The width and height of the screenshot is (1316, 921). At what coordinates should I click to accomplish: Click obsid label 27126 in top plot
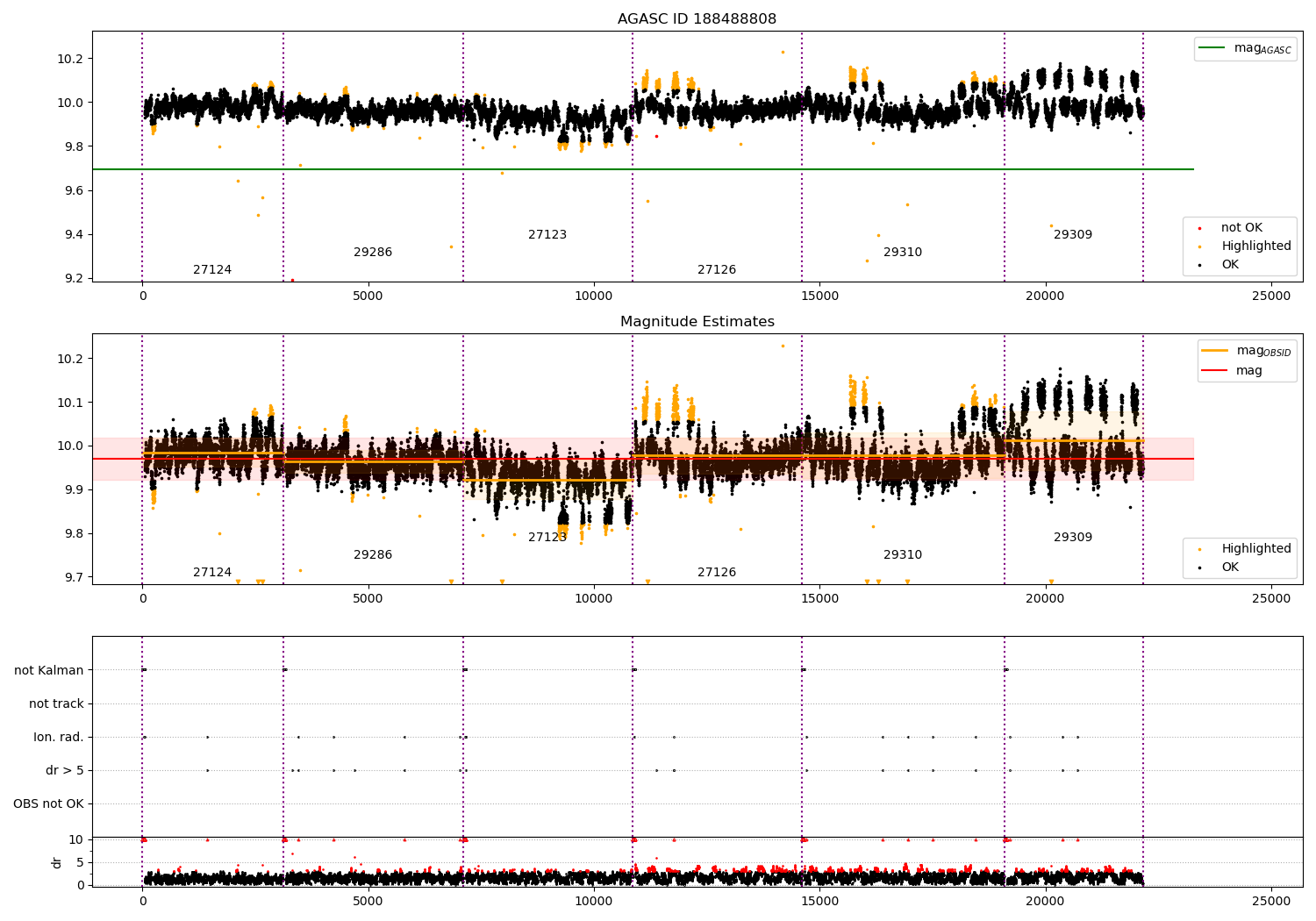click(x=717, y=270)
